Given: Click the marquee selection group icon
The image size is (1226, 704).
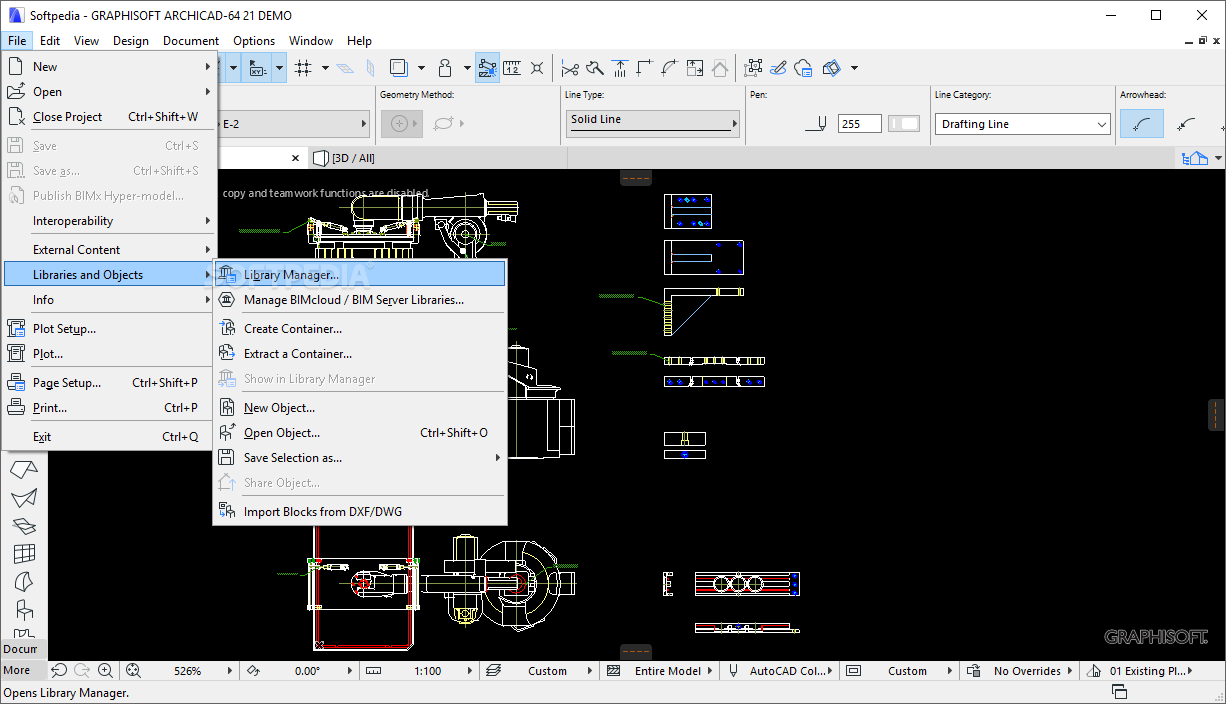Looking at the screenshot, I should point(754,68).
